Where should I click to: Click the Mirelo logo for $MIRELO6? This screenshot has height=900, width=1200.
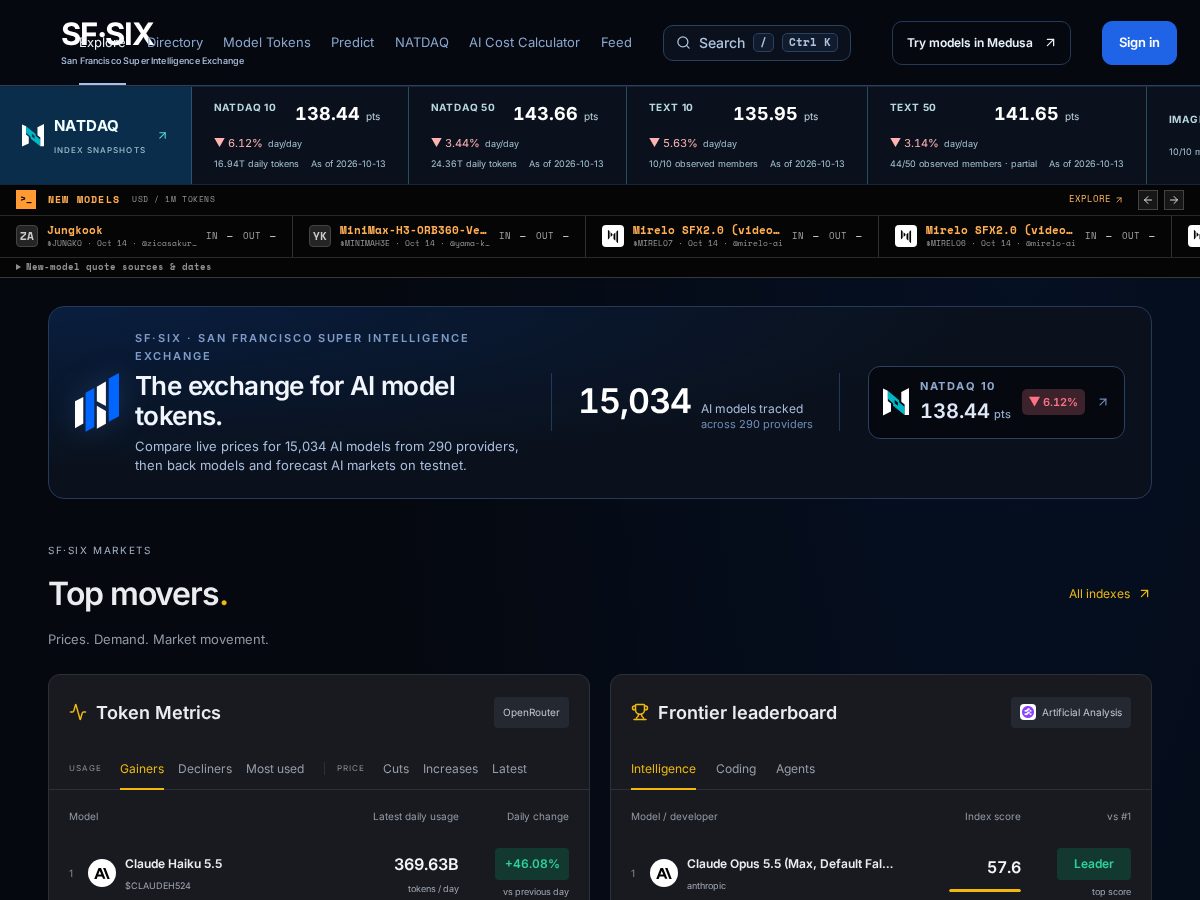coord(906,236)
